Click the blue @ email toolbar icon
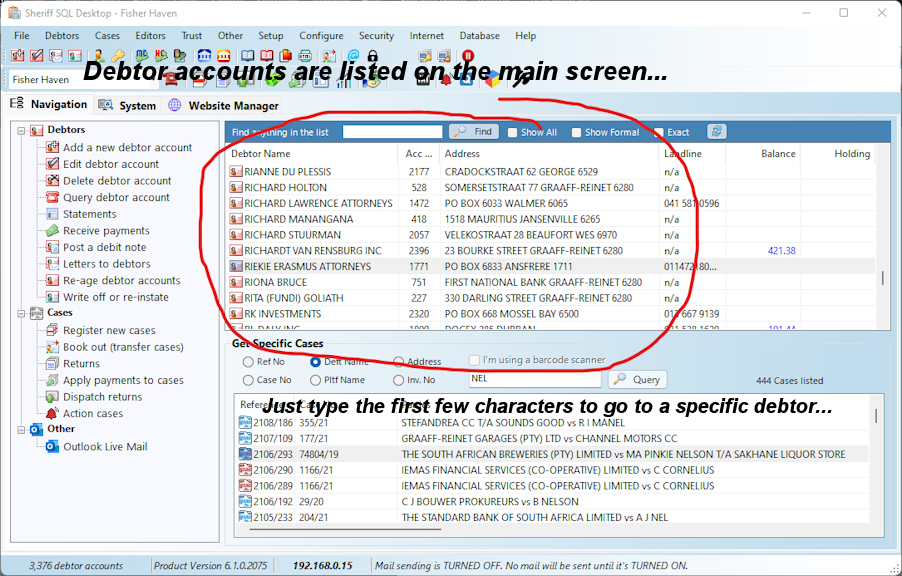The height and width of the screenshot is (576, 902). coord(353,56)
